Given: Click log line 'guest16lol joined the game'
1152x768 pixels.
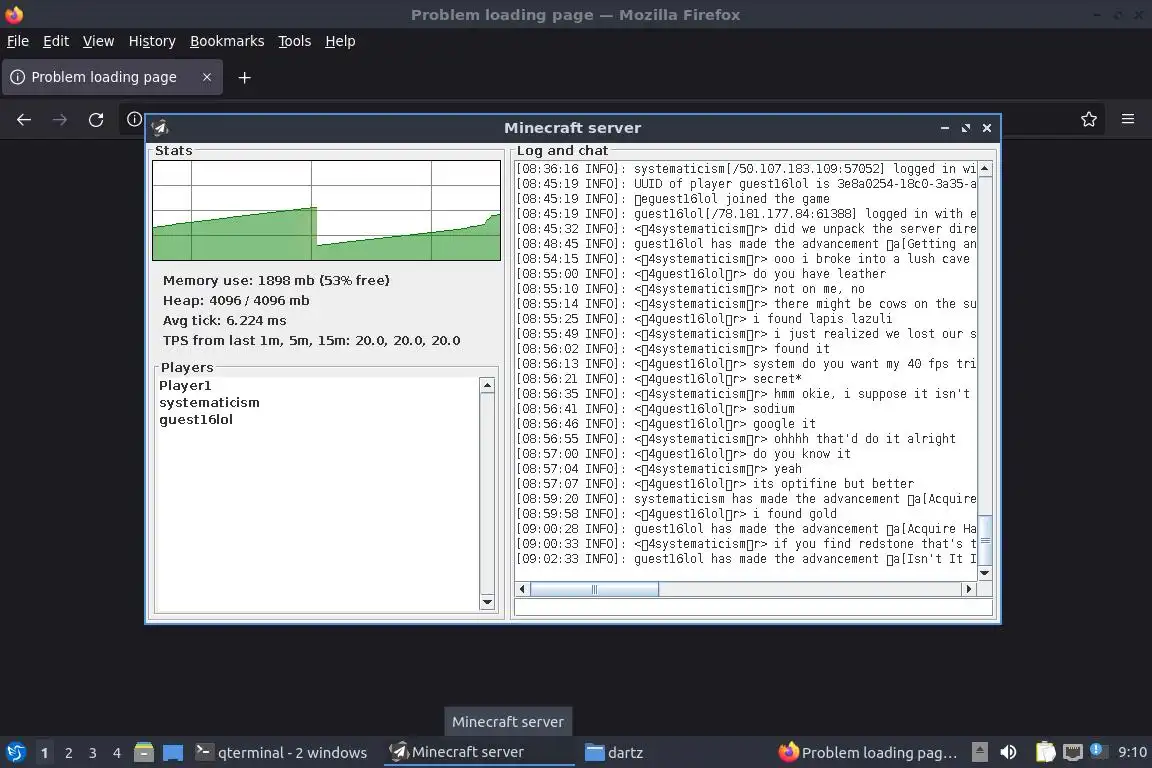Looking at the screenshot, I should (673, 198).
